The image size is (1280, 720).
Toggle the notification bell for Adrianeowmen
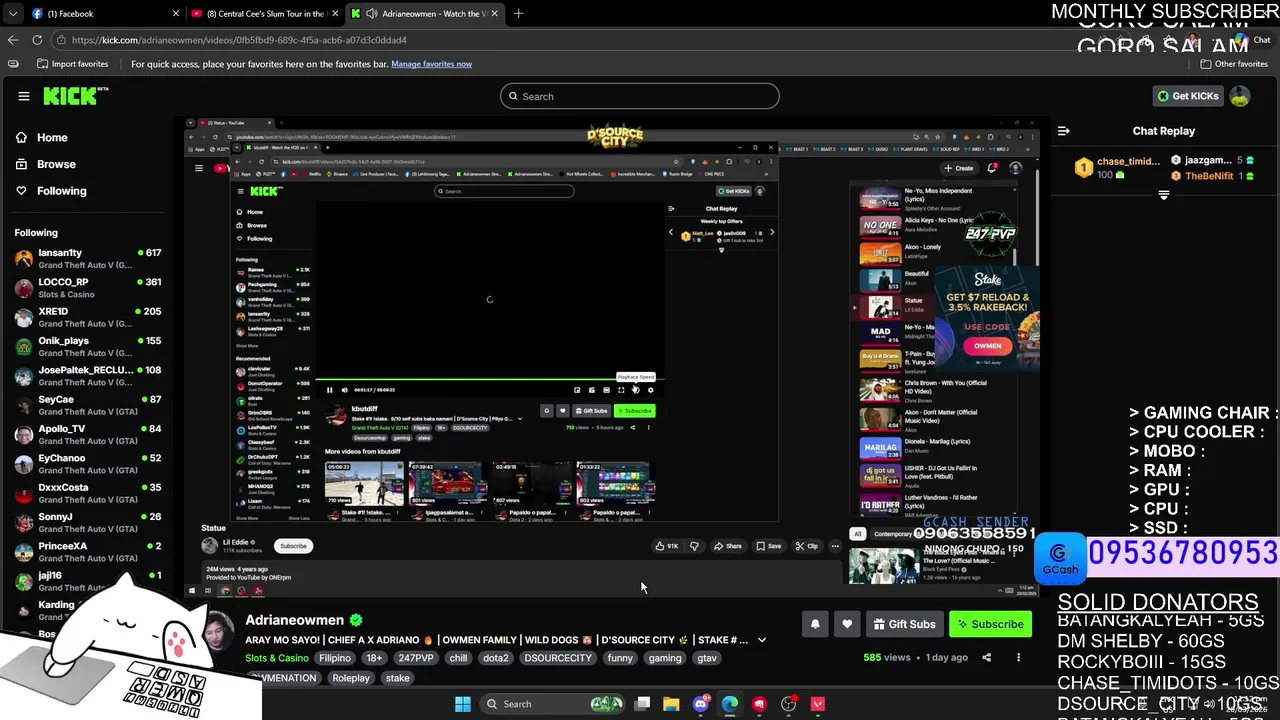click(x=815, y=624)
